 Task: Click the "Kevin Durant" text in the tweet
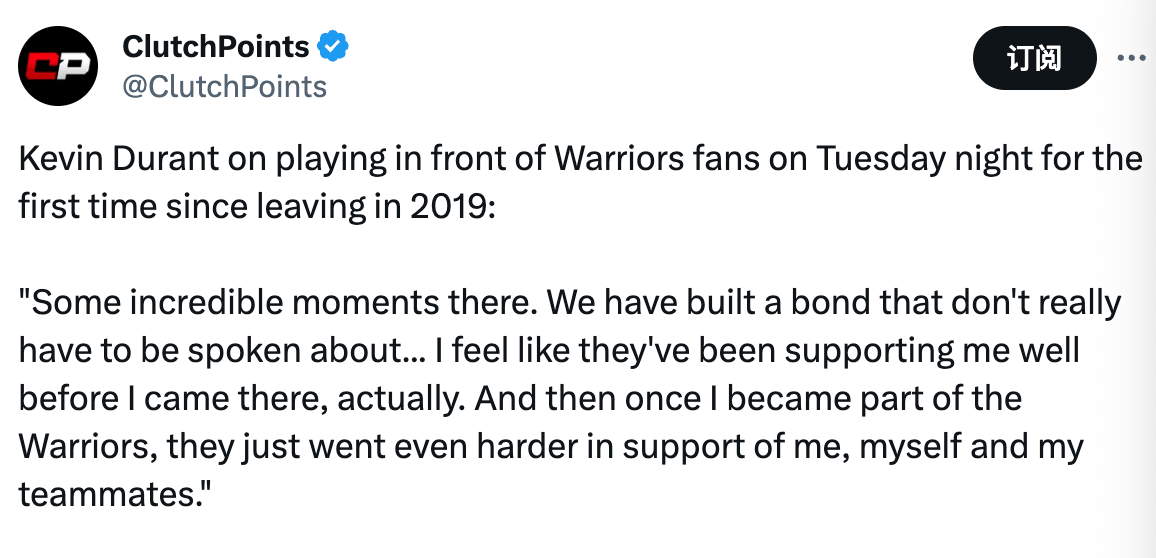[x=114, y=158]
